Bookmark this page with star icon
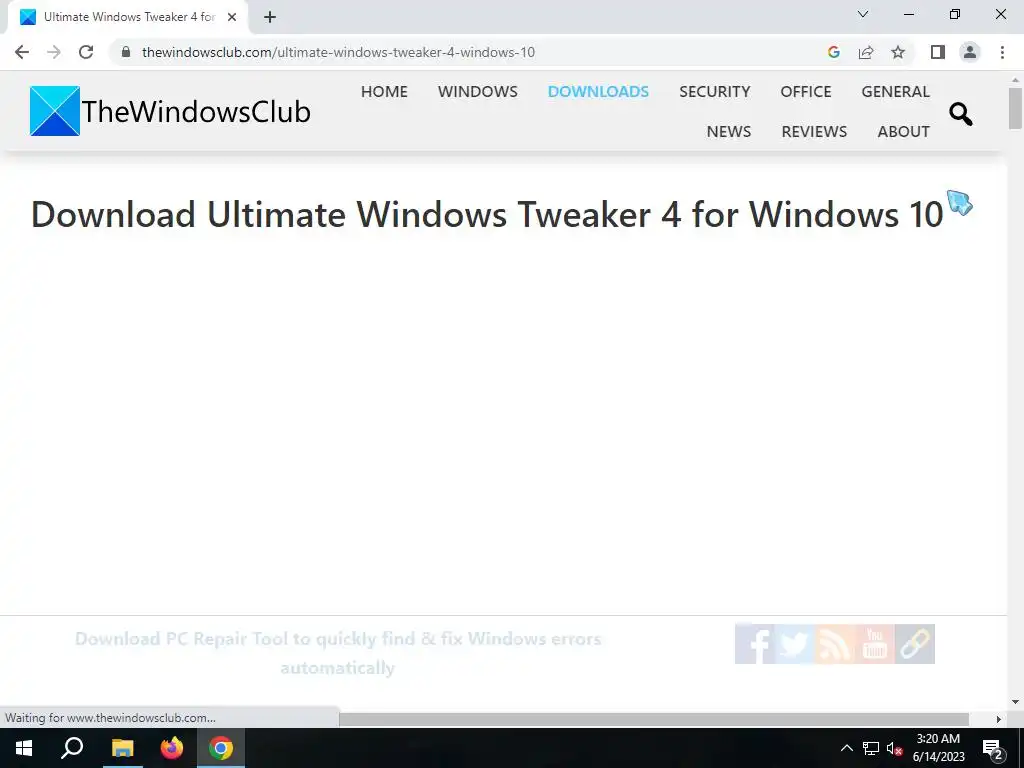The image size is (1024, 768). [898, 52]
